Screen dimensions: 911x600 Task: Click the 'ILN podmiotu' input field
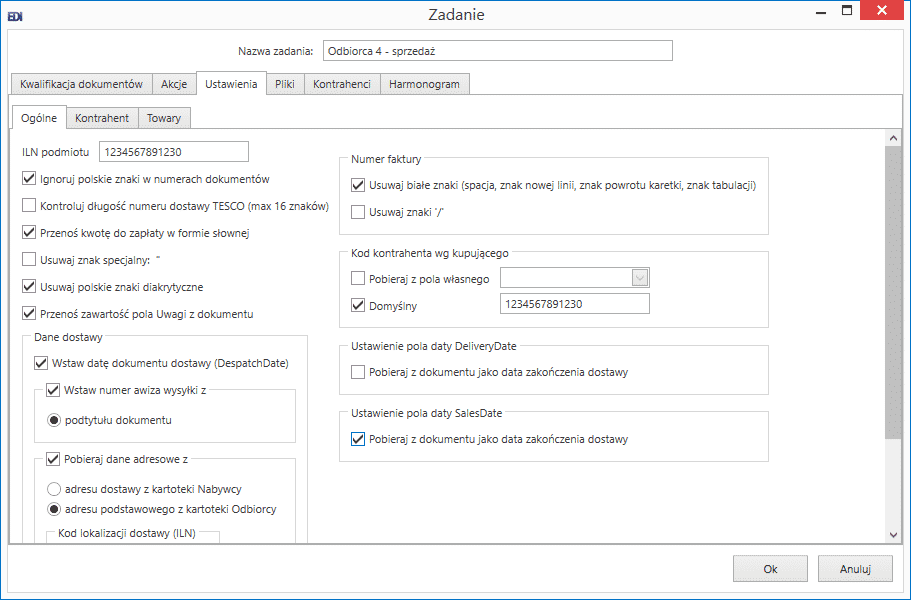[x=174, y=152]
